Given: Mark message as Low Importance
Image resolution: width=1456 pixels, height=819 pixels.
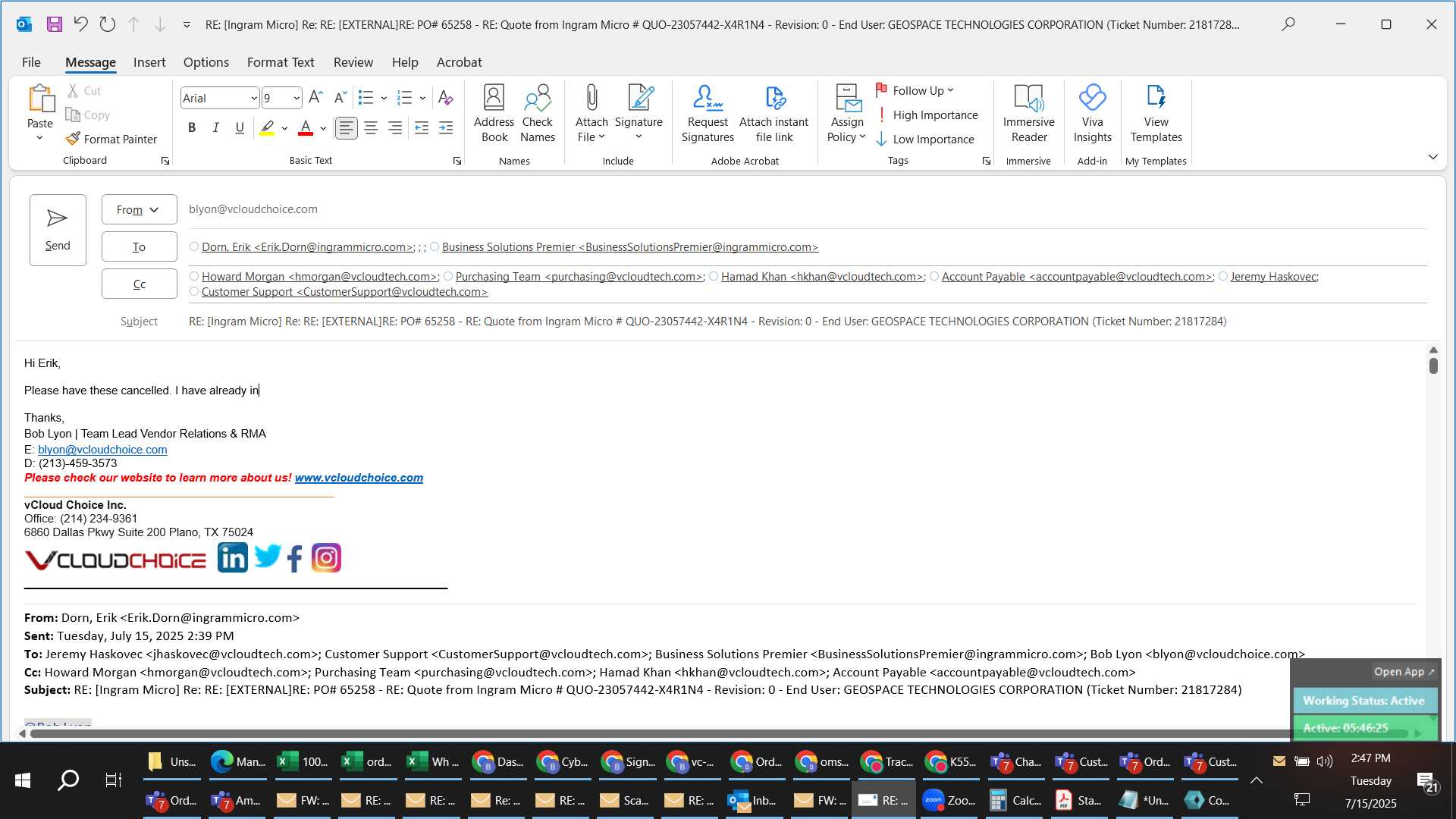Looking at the screenshot, I should [x=924, y=140].
